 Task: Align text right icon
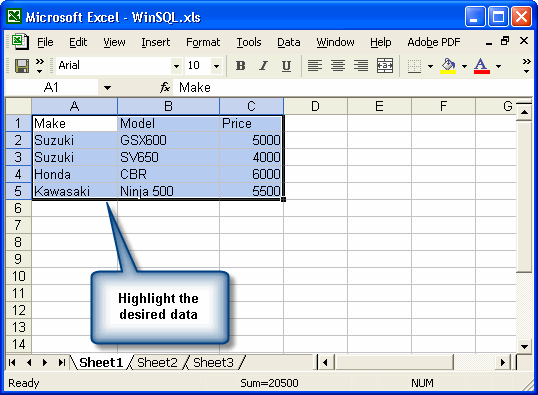coord(361,65)
